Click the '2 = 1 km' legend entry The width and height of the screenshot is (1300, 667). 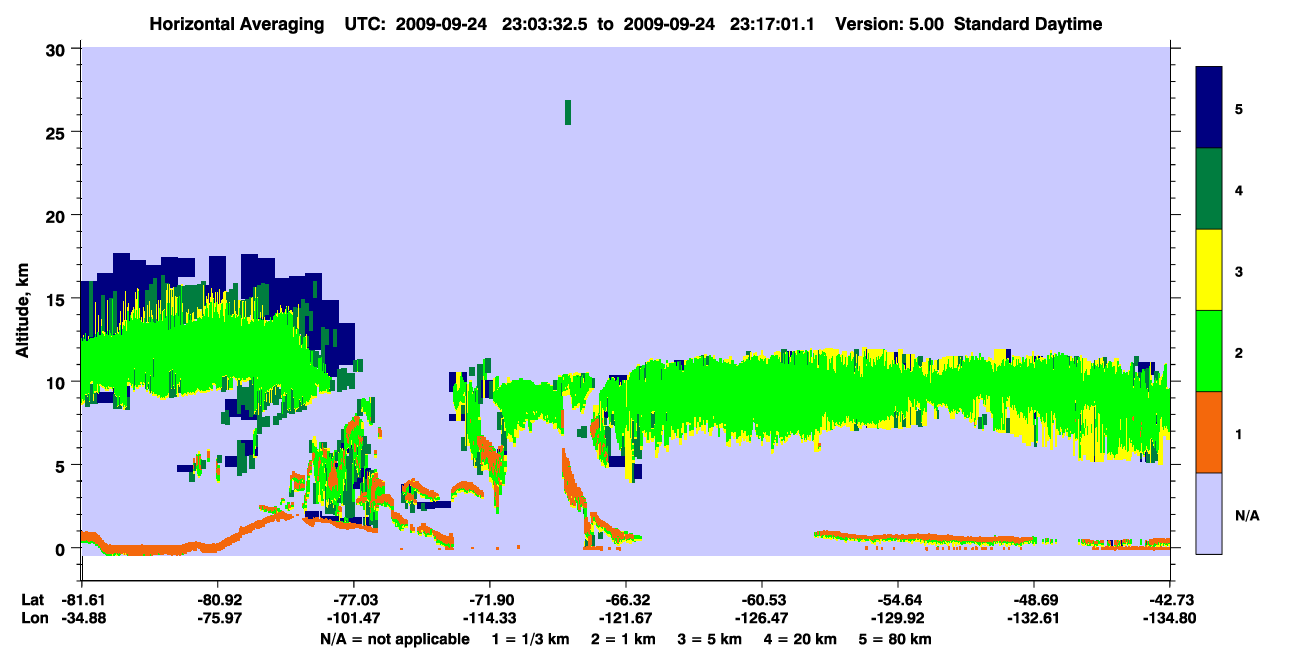pos(624,638)
